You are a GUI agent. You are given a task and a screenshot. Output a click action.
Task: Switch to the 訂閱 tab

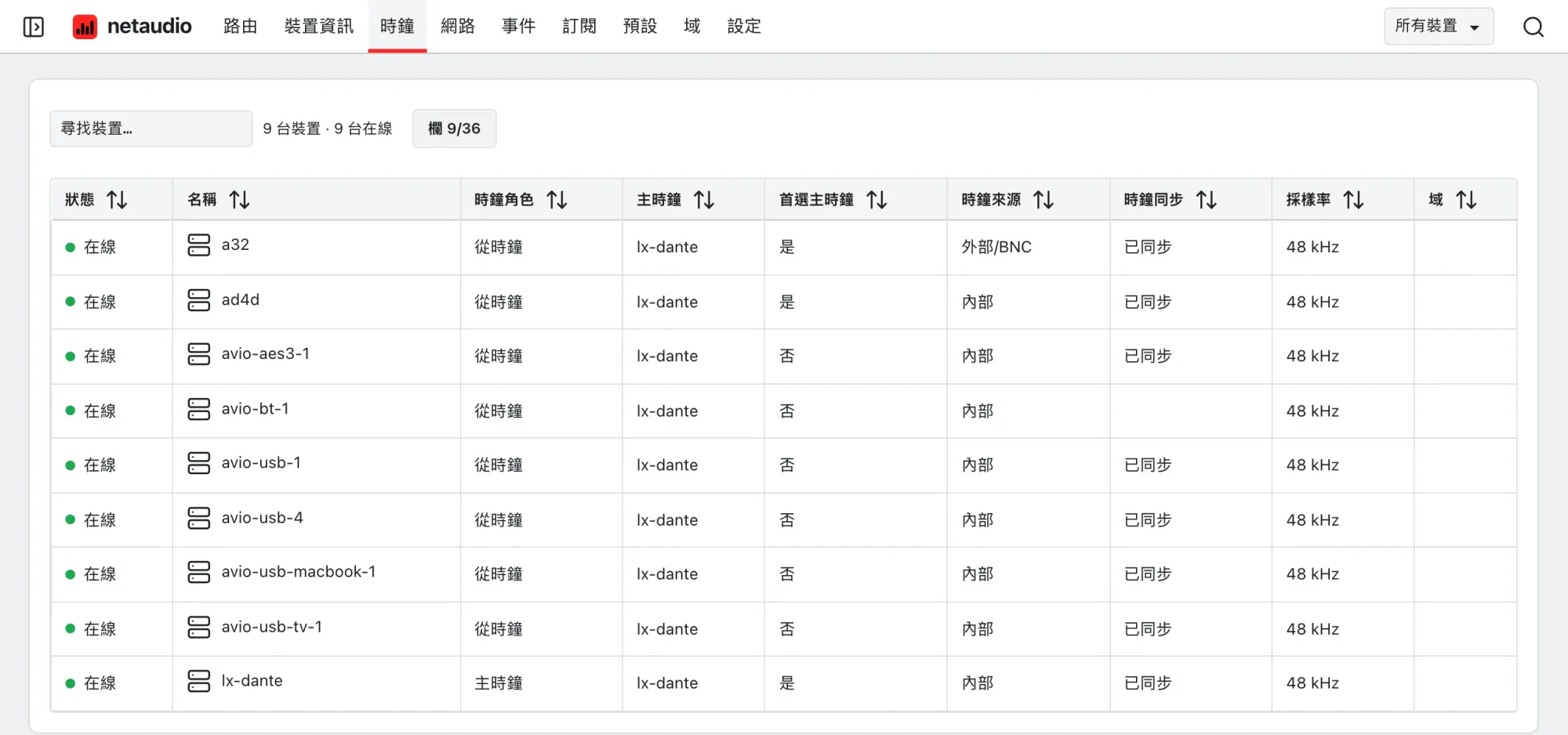[579, 27]
